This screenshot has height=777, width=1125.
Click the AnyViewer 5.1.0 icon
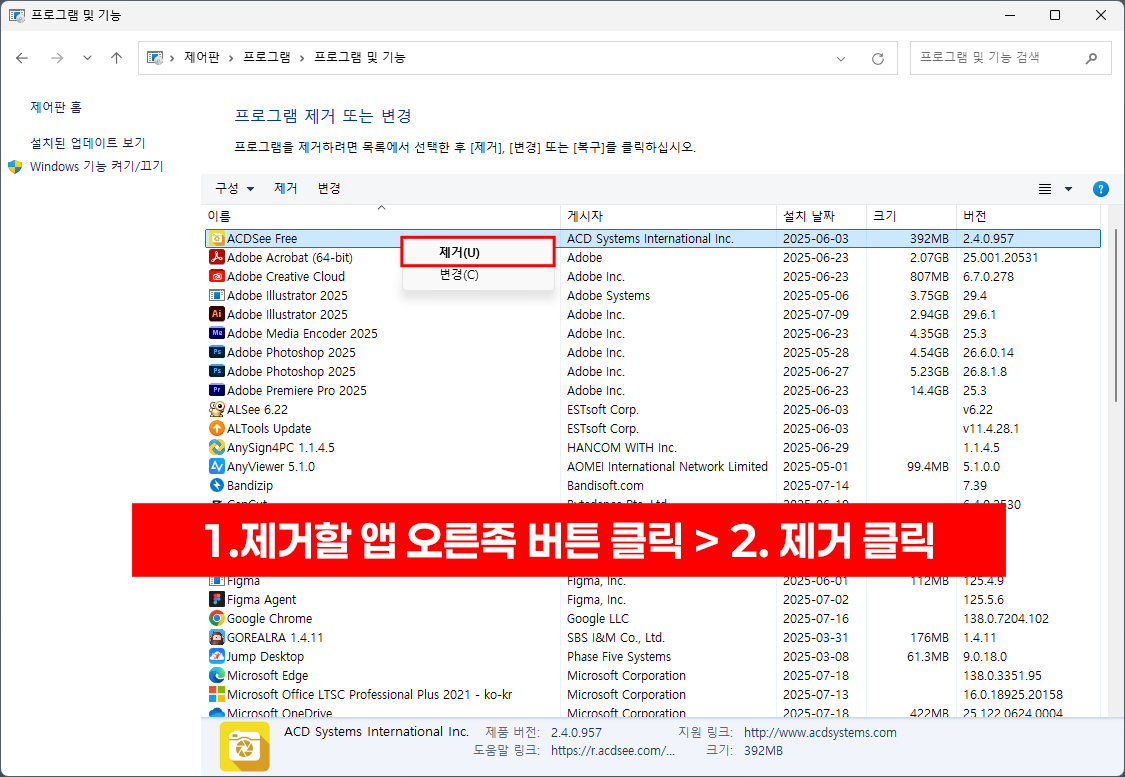217,466
